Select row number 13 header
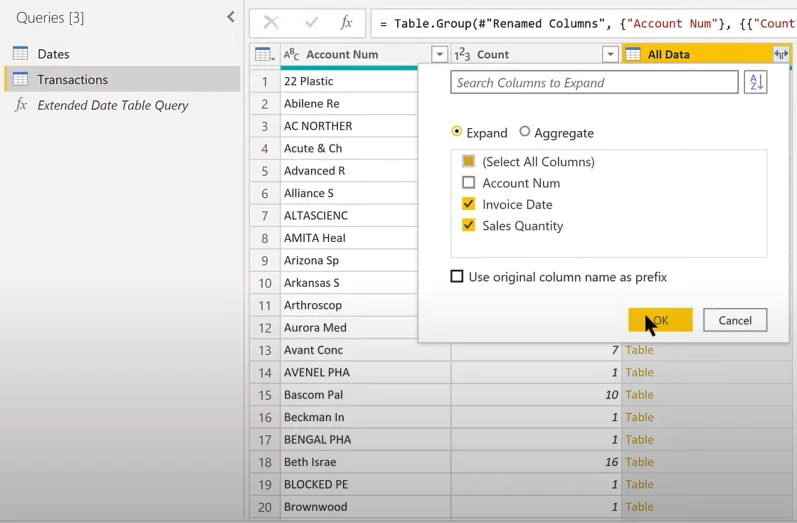The width and height of the screenshot is (797, 523). click(265, 350)
